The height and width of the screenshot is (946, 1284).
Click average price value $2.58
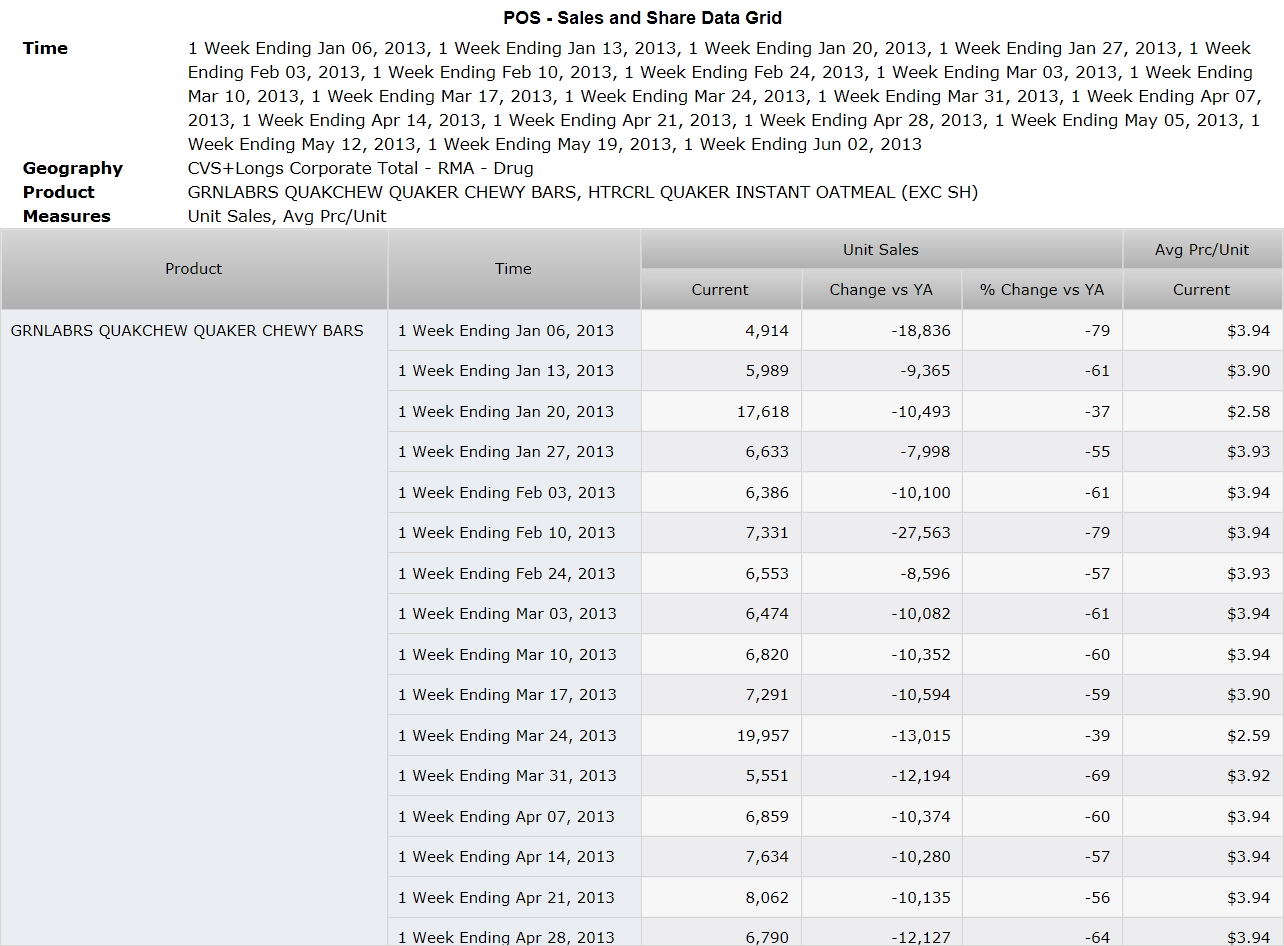(x=1249, y=412)
